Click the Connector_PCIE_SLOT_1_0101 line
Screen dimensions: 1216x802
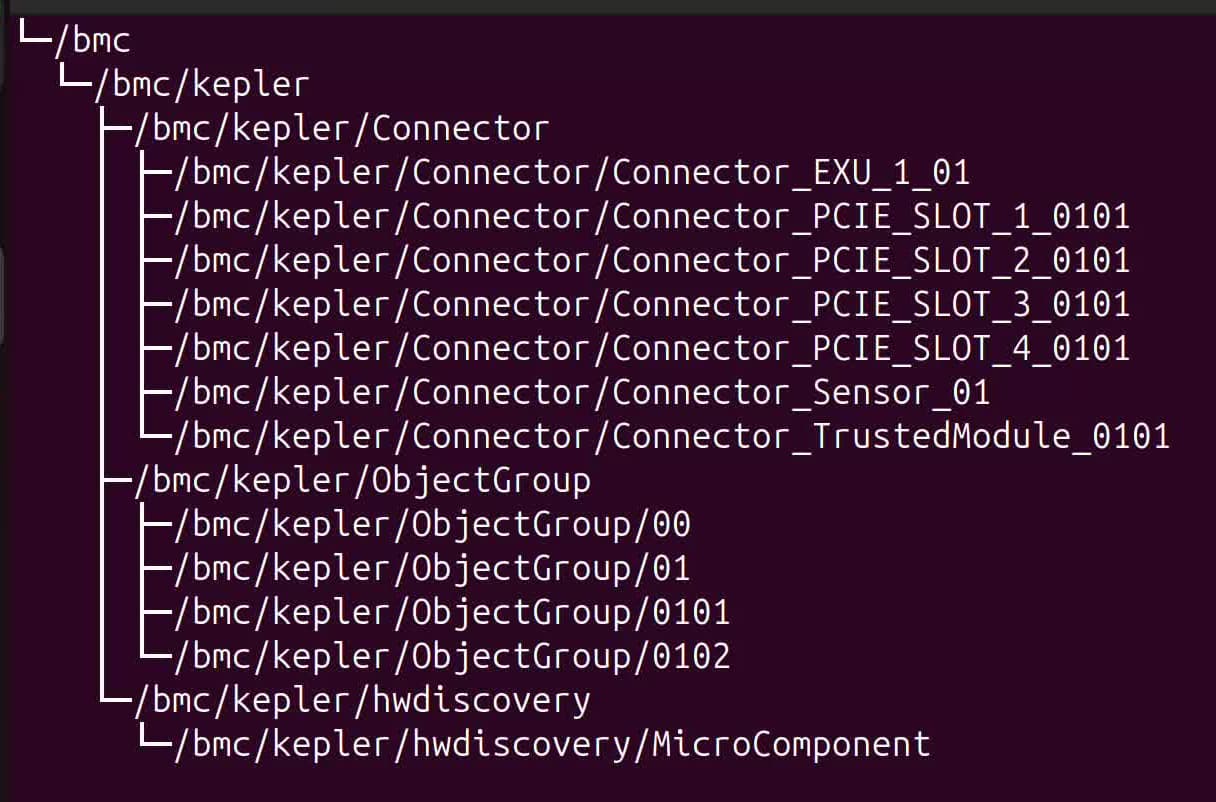pos(651,217)
